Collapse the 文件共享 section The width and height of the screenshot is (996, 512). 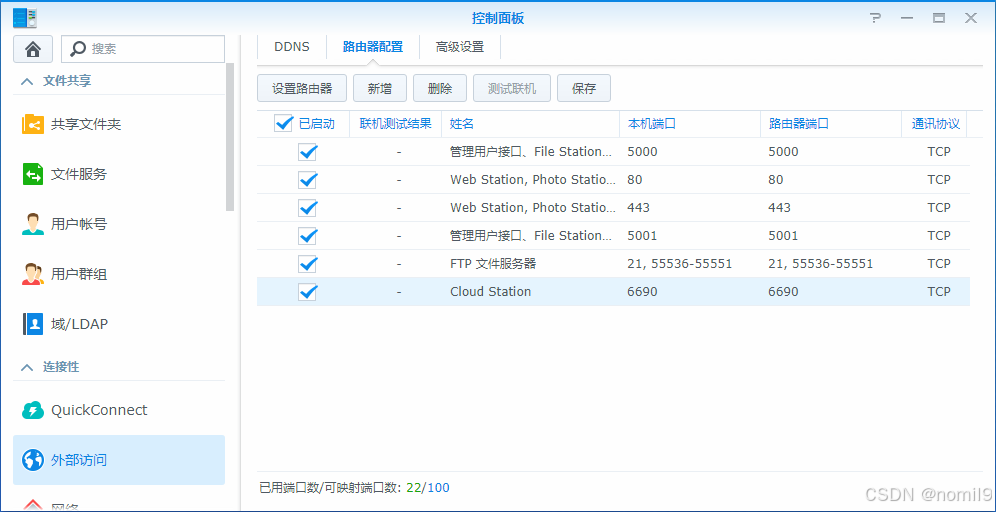click(27, 81)
